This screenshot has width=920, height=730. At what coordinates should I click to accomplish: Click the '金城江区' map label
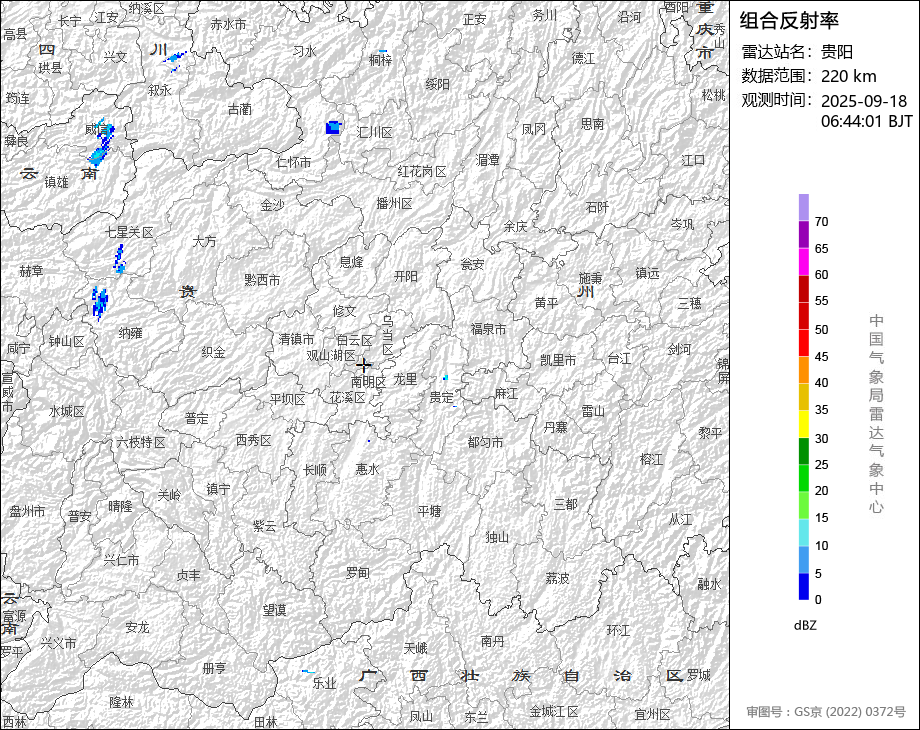click(554, 712)
